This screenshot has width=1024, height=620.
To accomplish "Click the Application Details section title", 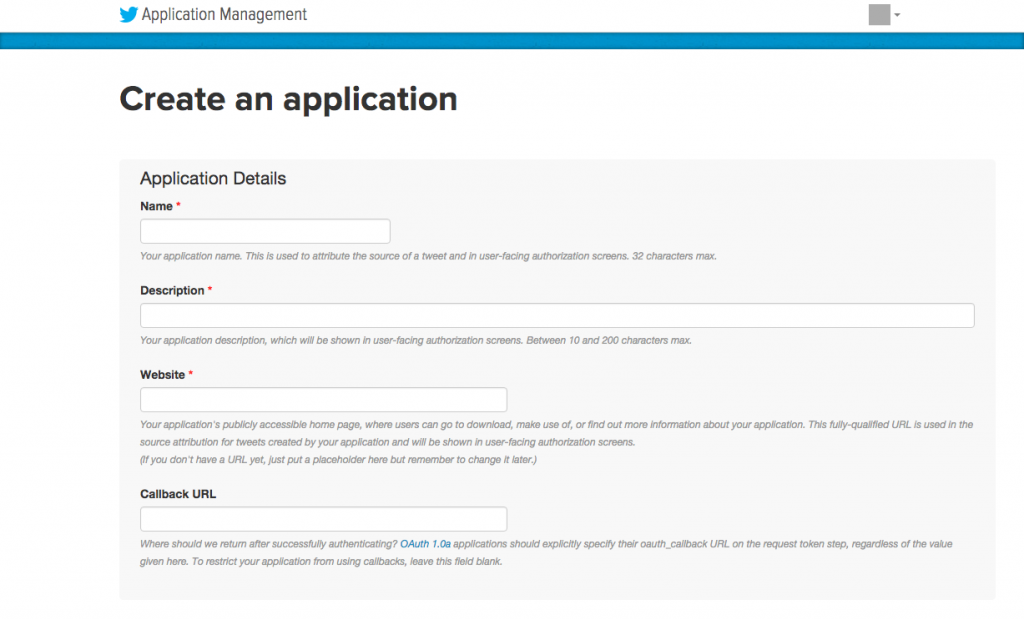I will [x=213, y=178].
